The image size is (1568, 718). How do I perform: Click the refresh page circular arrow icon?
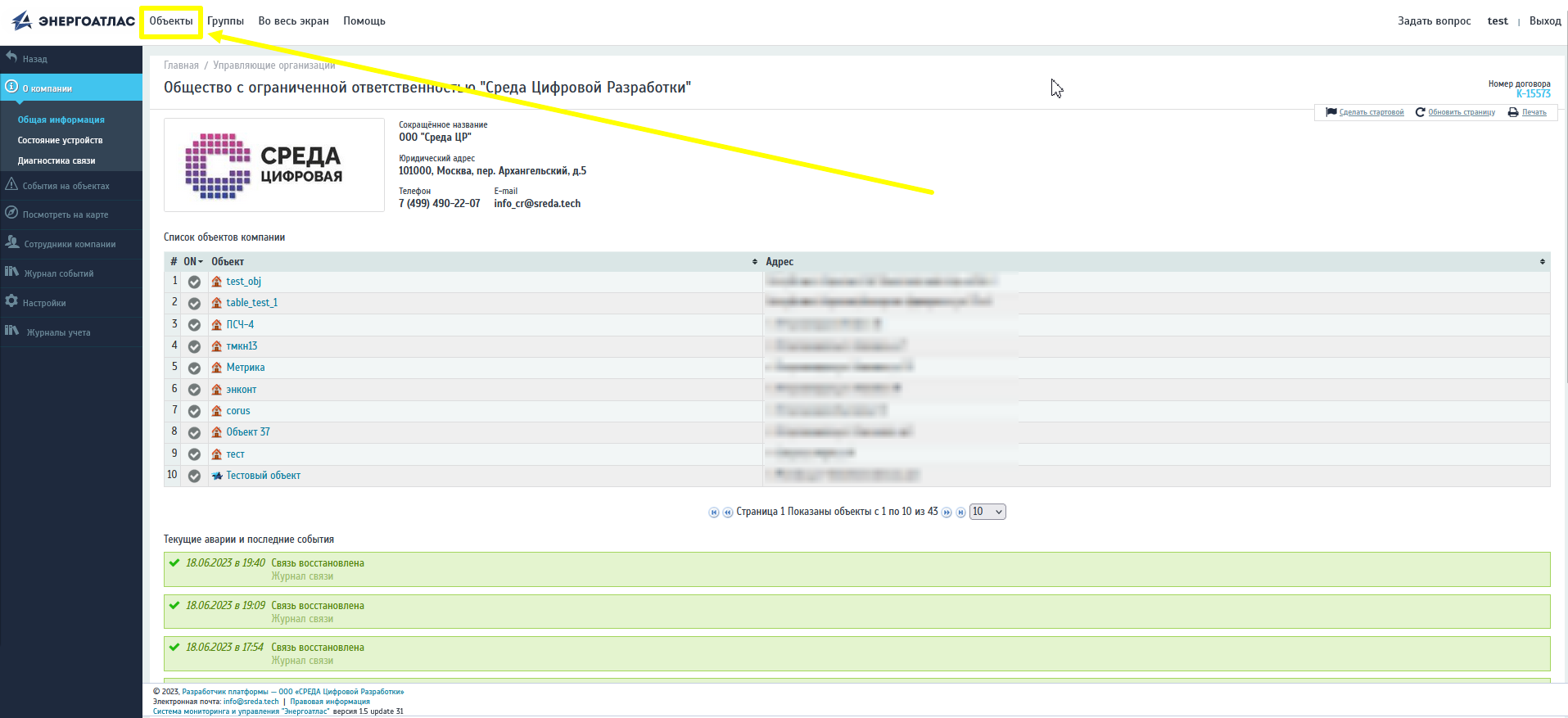pos(1420,112)
